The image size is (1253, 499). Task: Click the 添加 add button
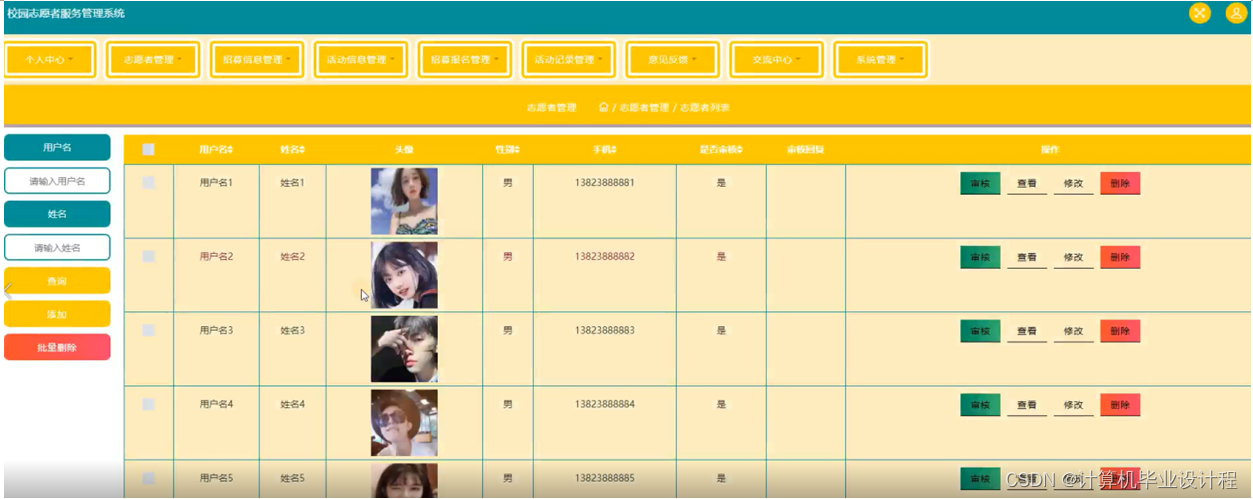(x=57, y=314)
